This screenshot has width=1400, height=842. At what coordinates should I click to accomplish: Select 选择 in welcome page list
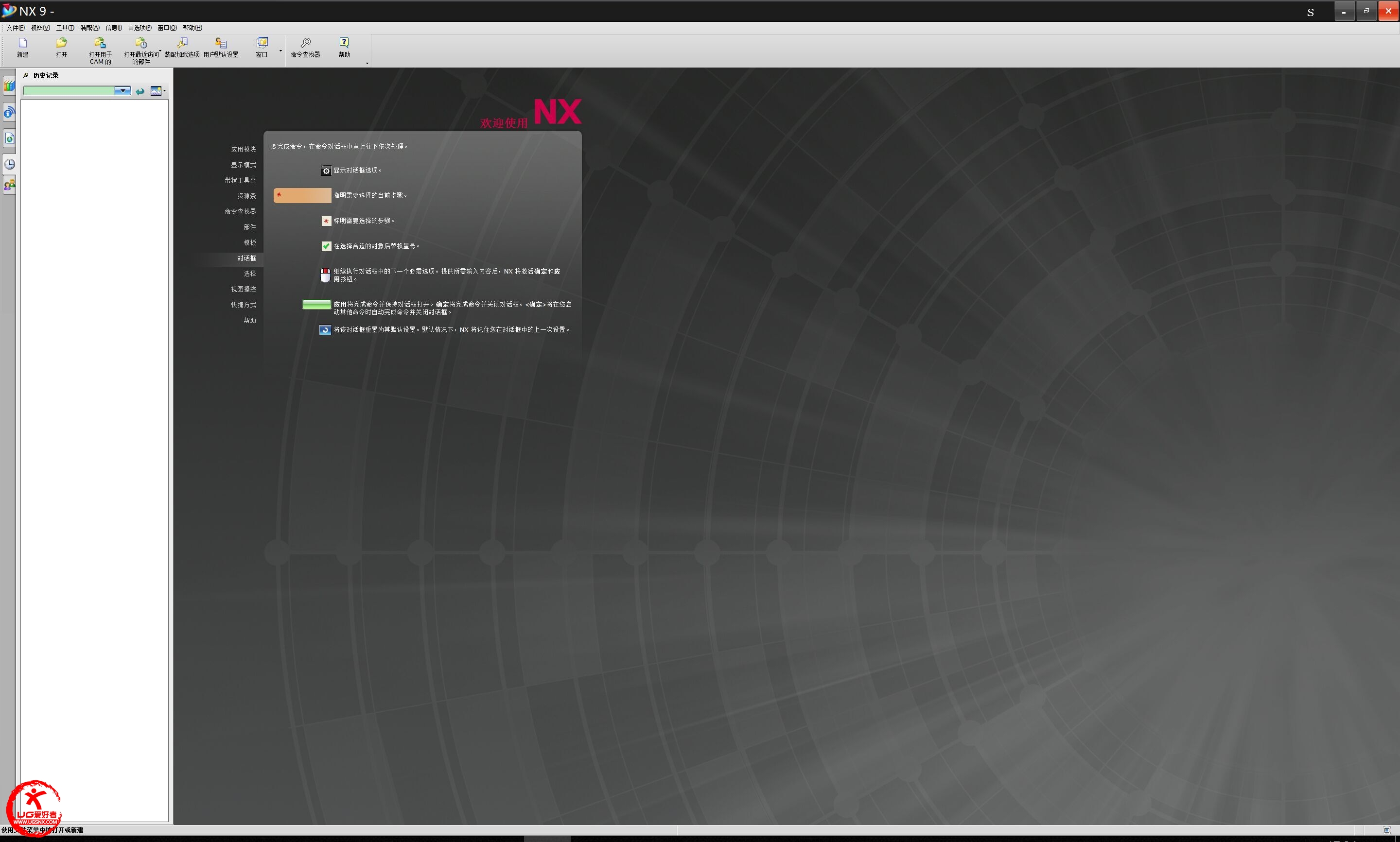tap(250, 274)
